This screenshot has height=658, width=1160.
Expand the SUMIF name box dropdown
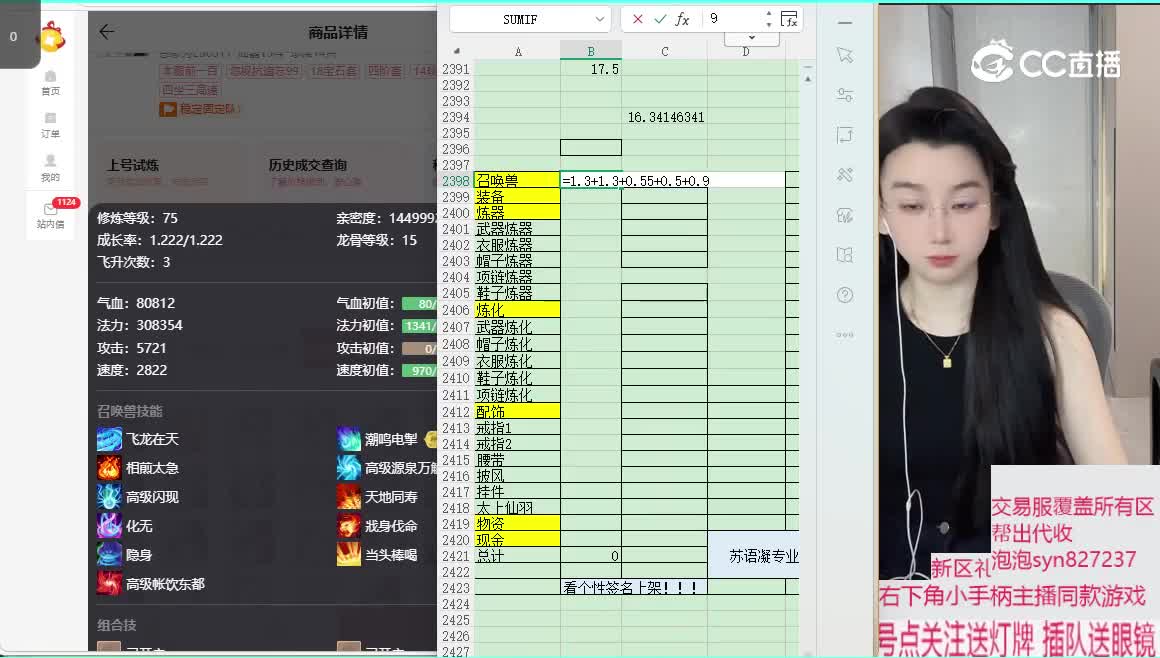click(599, 19)
